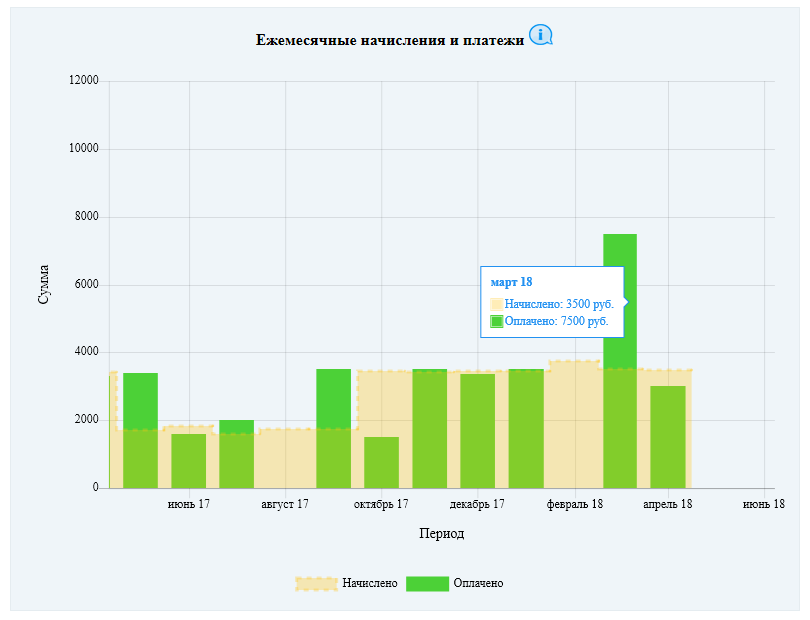The image size is (810, 620).
Task: Click the Начислено: 3500 руб. tooltip row
Action: coord(552,304)
